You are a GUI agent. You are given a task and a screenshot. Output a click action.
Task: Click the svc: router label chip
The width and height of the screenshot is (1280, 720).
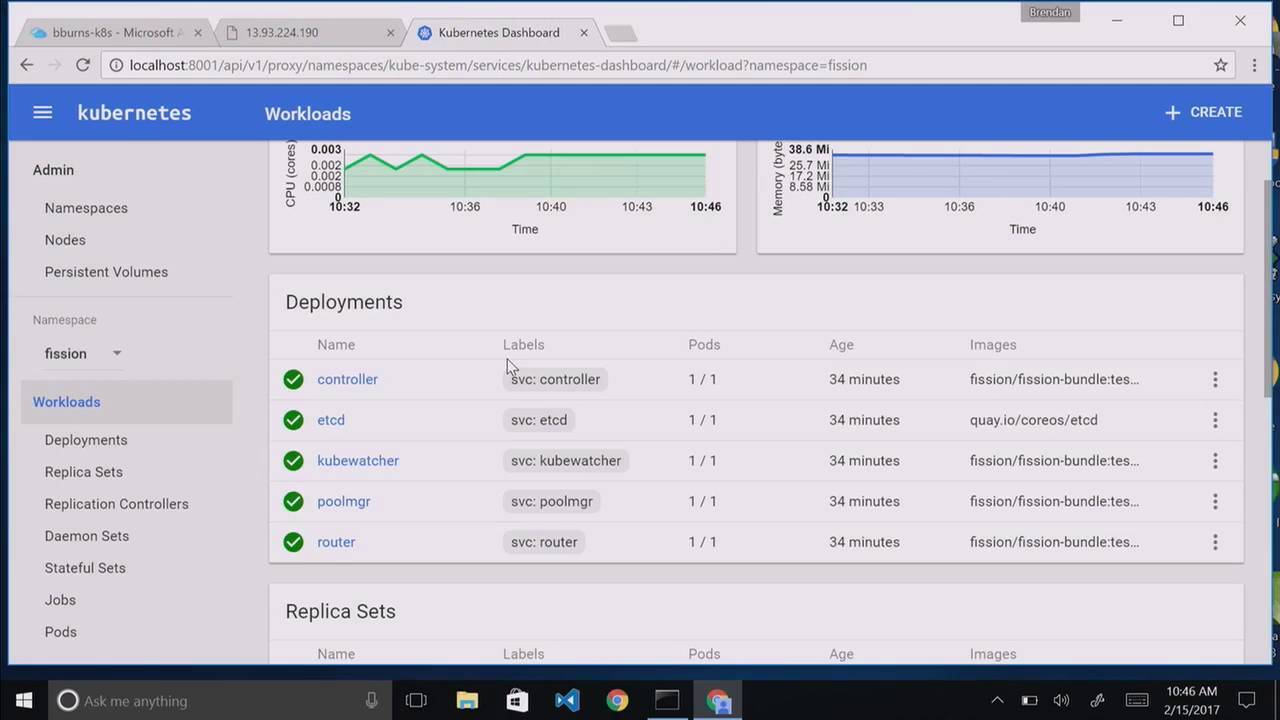click(x=544, y=542)
